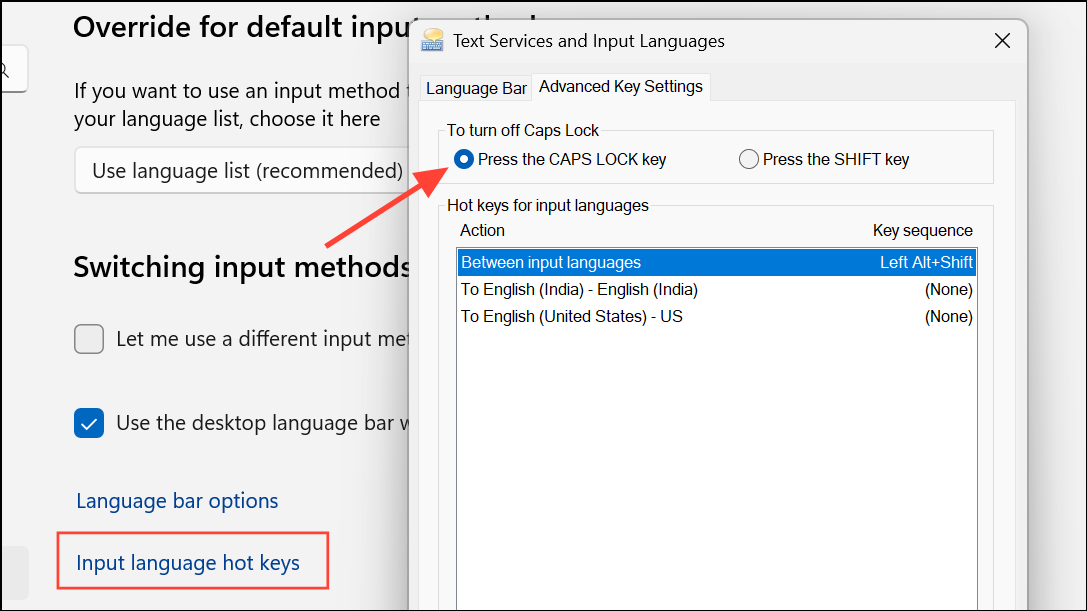The height and width of the screenshot is (611, 1087).
Task: Select To English (United States) - US row
Action: click(x=717, y=316)
